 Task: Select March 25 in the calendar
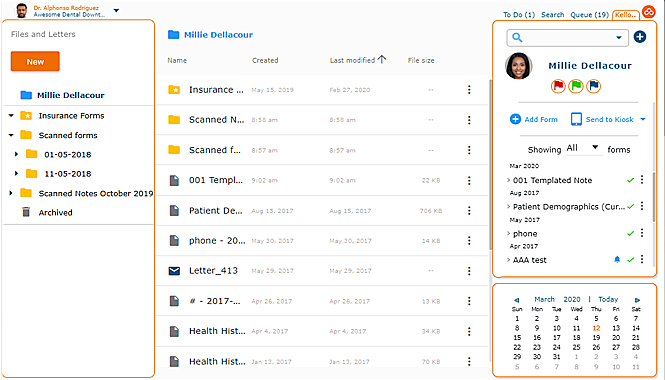[x=576, y=347]
